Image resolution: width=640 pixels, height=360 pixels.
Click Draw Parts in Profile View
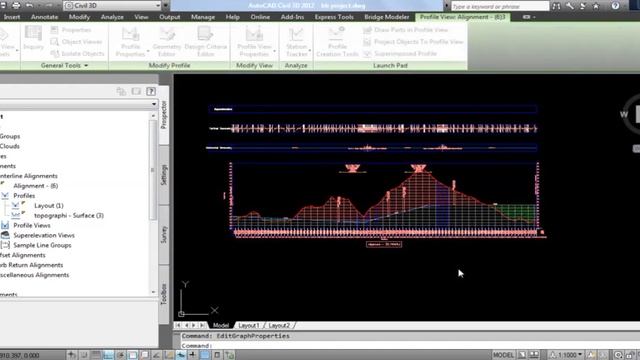[405, 30]
